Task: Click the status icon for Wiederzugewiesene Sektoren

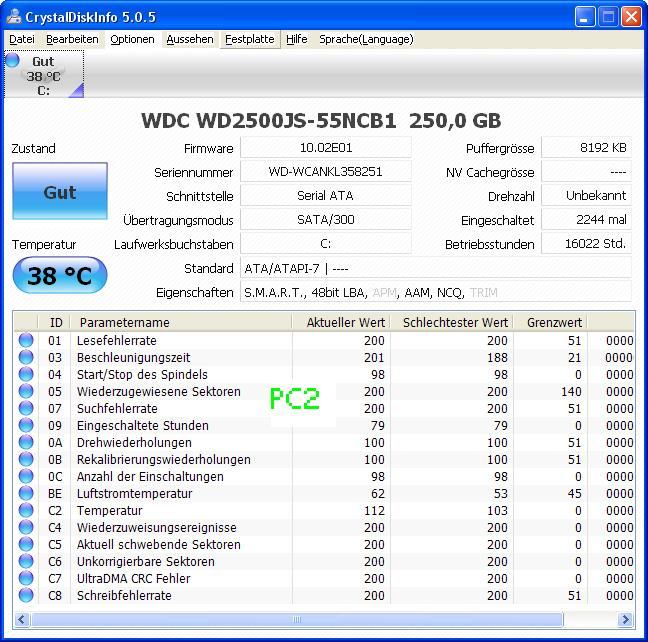Action: (x=26, y=391)
